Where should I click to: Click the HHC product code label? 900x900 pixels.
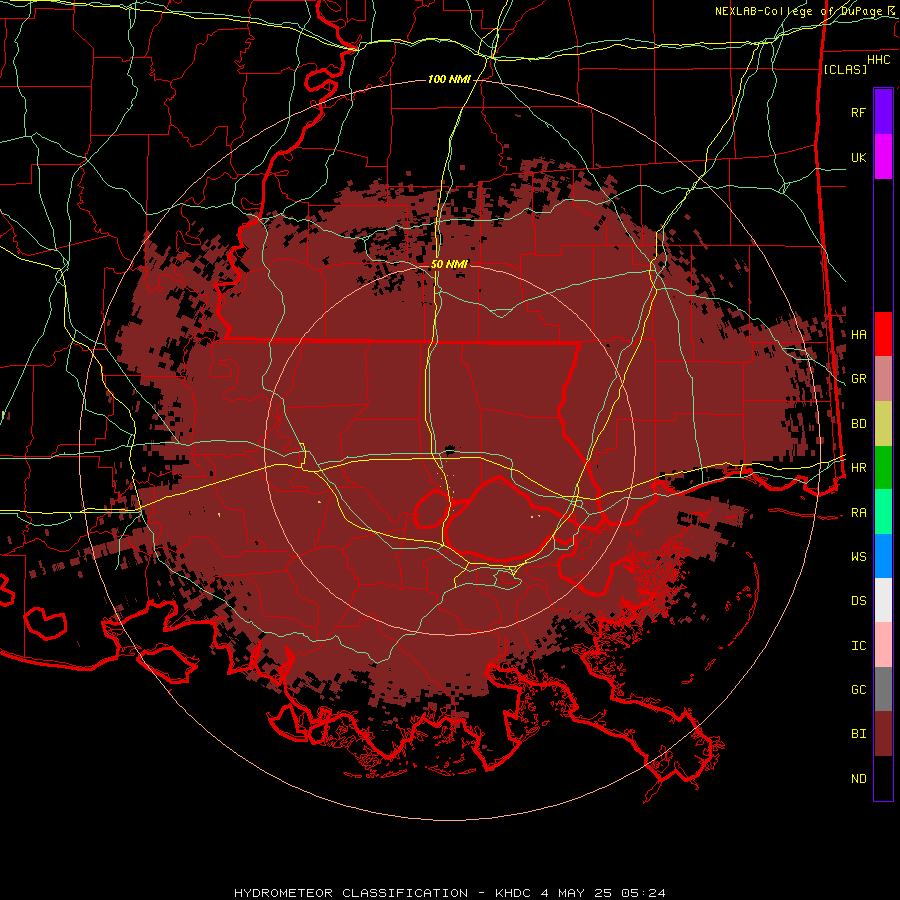pyautogui.click(x=879, y=60)
